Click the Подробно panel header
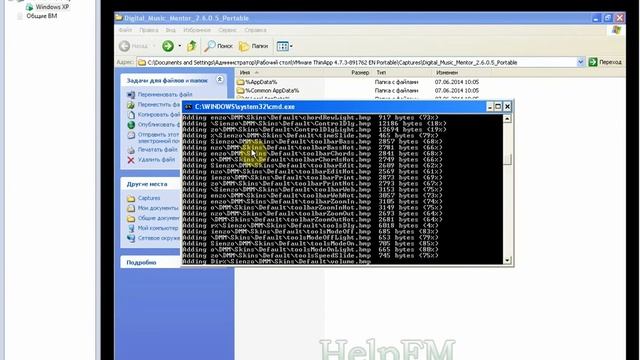The width and height of the screenshot is (640, 360). (x=141, y=262)
